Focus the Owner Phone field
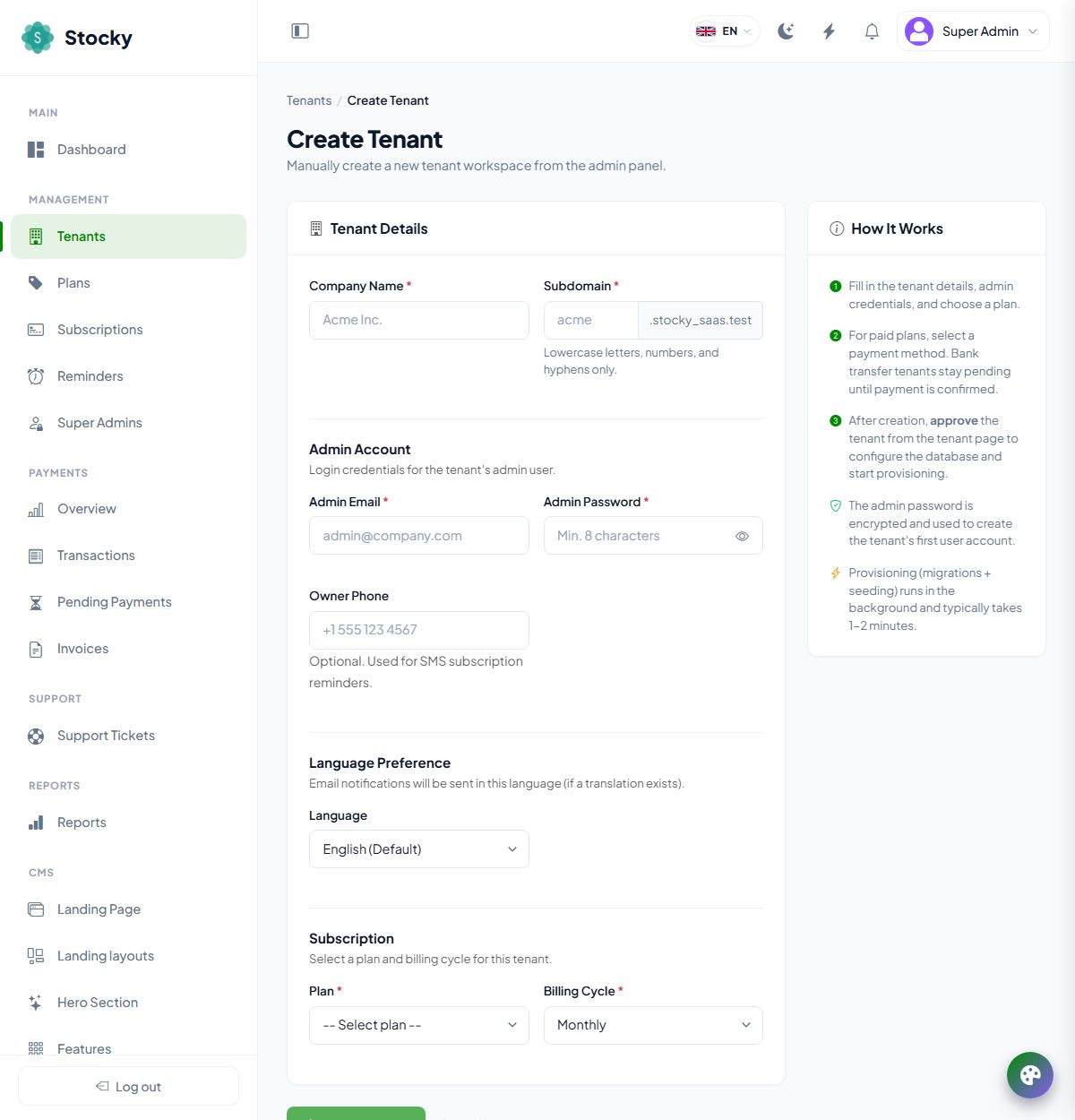Viewport: 1075px width, 1120px height. [419, 630]
